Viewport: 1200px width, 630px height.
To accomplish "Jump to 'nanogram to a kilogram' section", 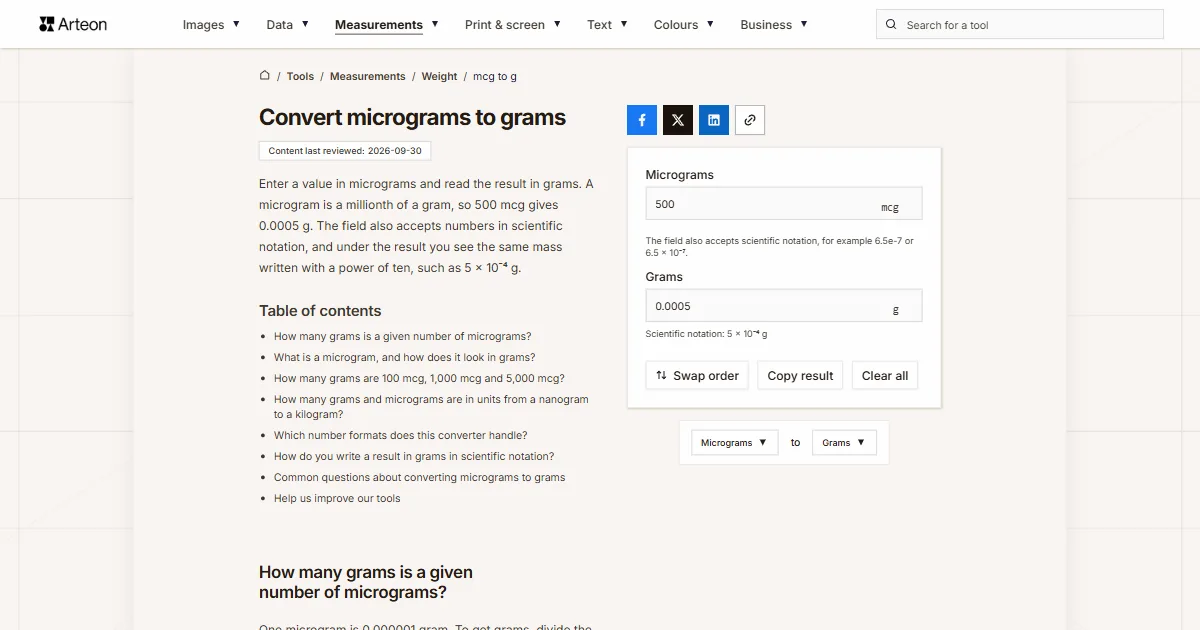I will [431, 406].
